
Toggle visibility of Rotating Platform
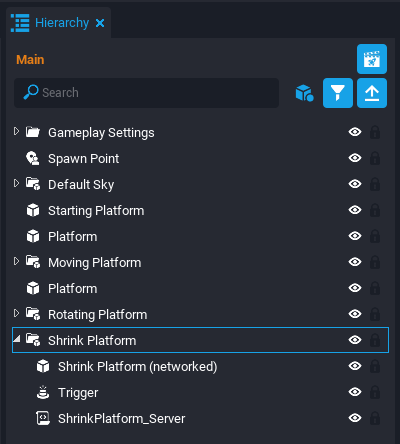pos(355,314)
